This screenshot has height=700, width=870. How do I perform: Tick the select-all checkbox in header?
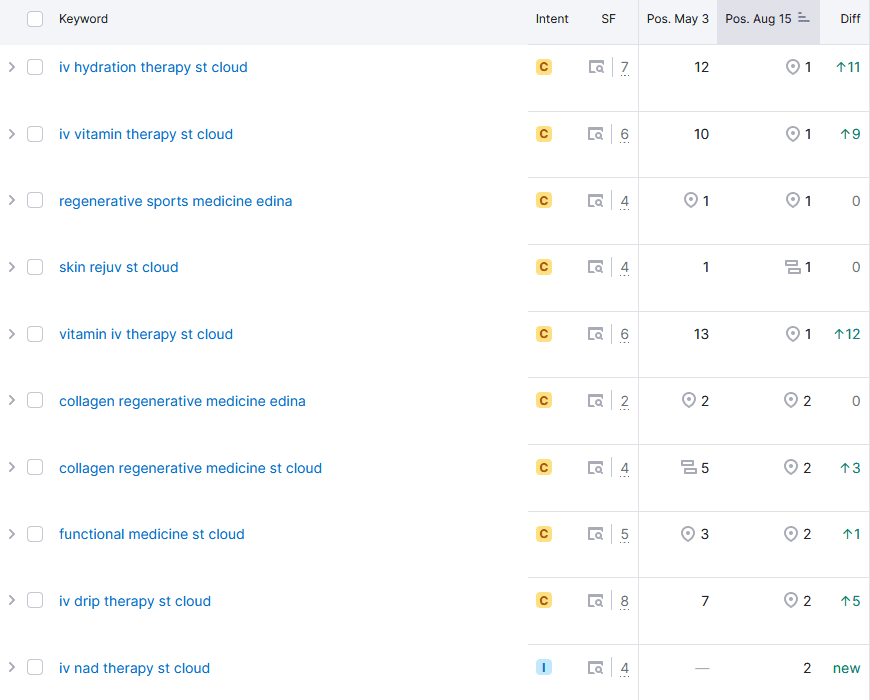tap(35, 19)
